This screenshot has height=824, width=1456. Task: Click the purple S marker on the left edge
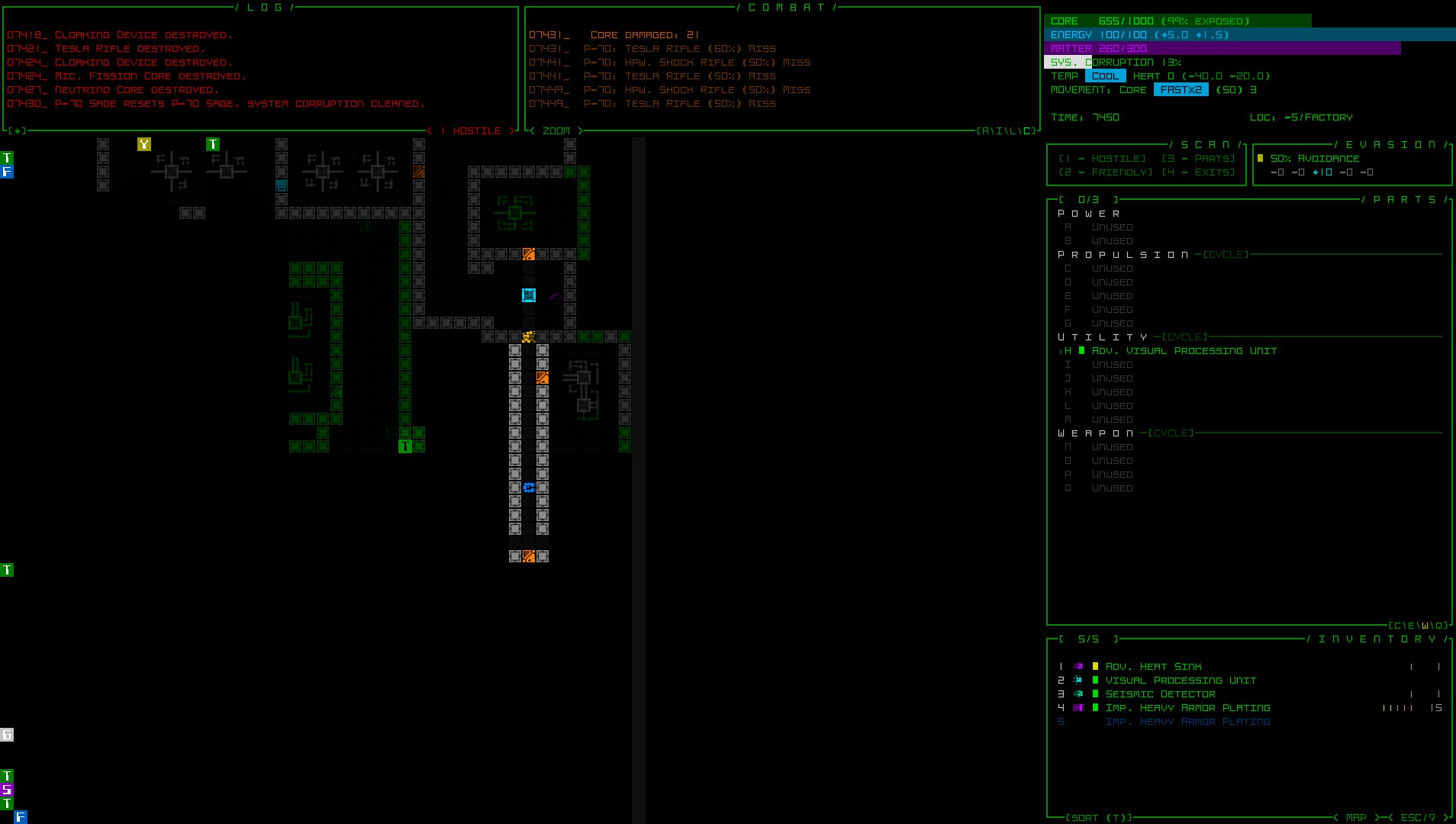[x=7, y=790]
